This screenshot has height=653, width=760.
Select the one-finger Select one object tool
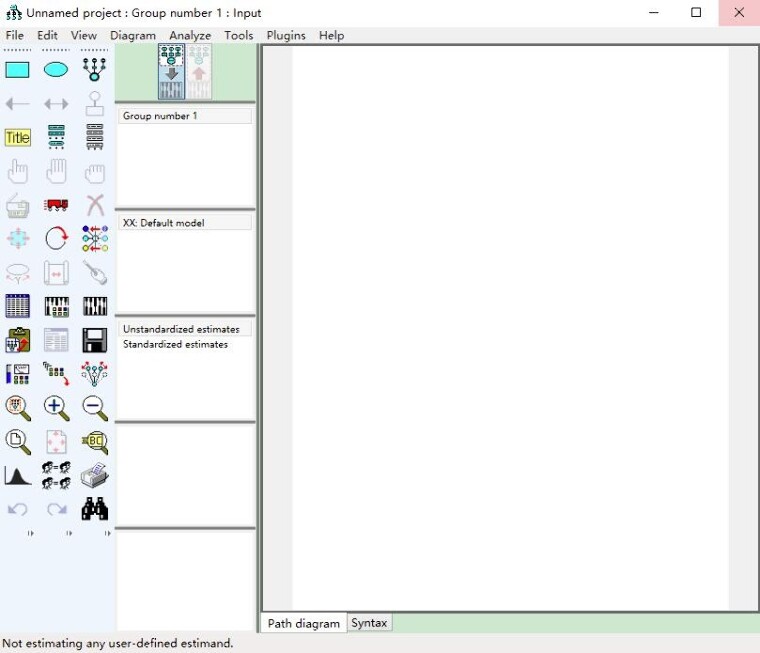pos(17,171)
